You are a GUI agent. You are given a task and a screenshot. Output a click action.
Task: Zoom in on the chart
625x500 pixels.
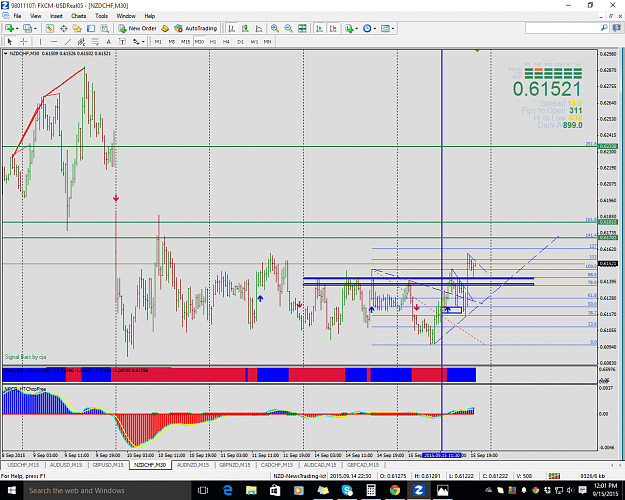pos(275,28)
